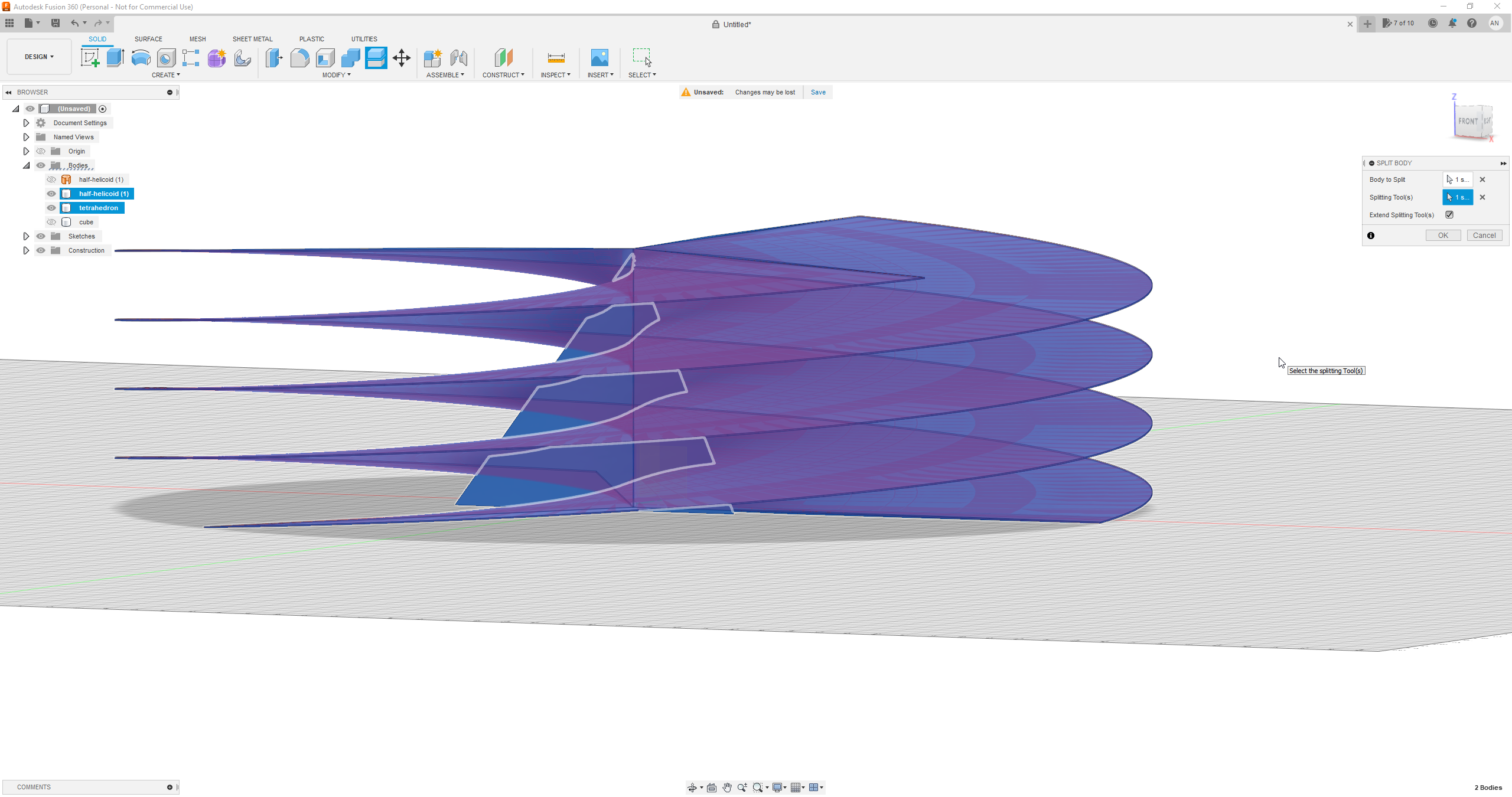Toggle visibility of half-helicoid body
The width and height of the screenshot is (1512, 797).
click(x=50, y=193)
